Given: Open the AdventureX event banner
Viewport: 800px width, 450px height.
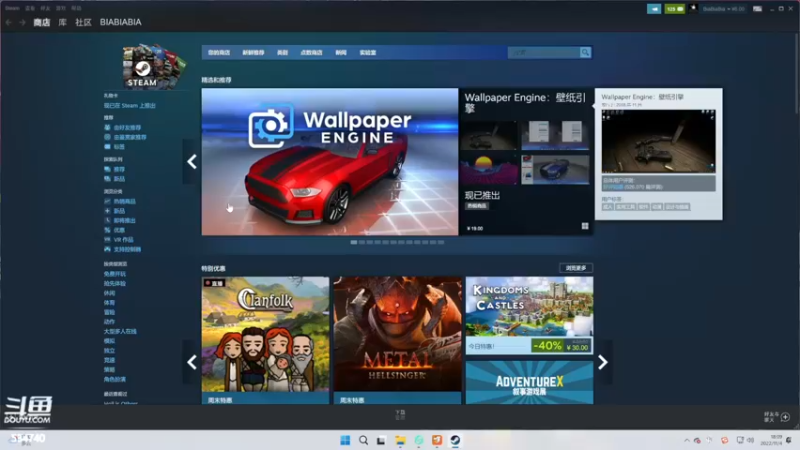Looking at the screenshot, I should click(529, 383).
